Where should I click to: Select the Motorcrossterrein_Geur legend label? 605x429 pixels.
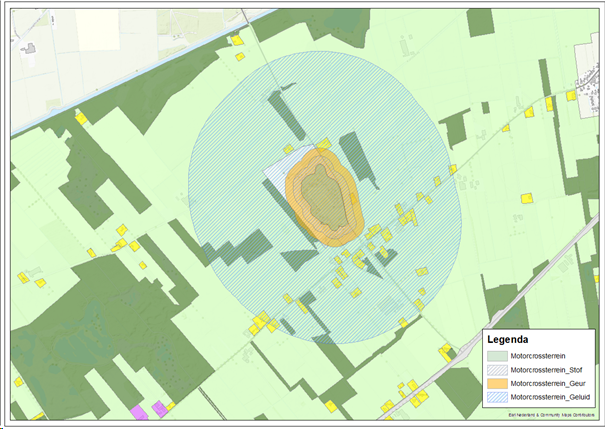click(x=547, y=383)
